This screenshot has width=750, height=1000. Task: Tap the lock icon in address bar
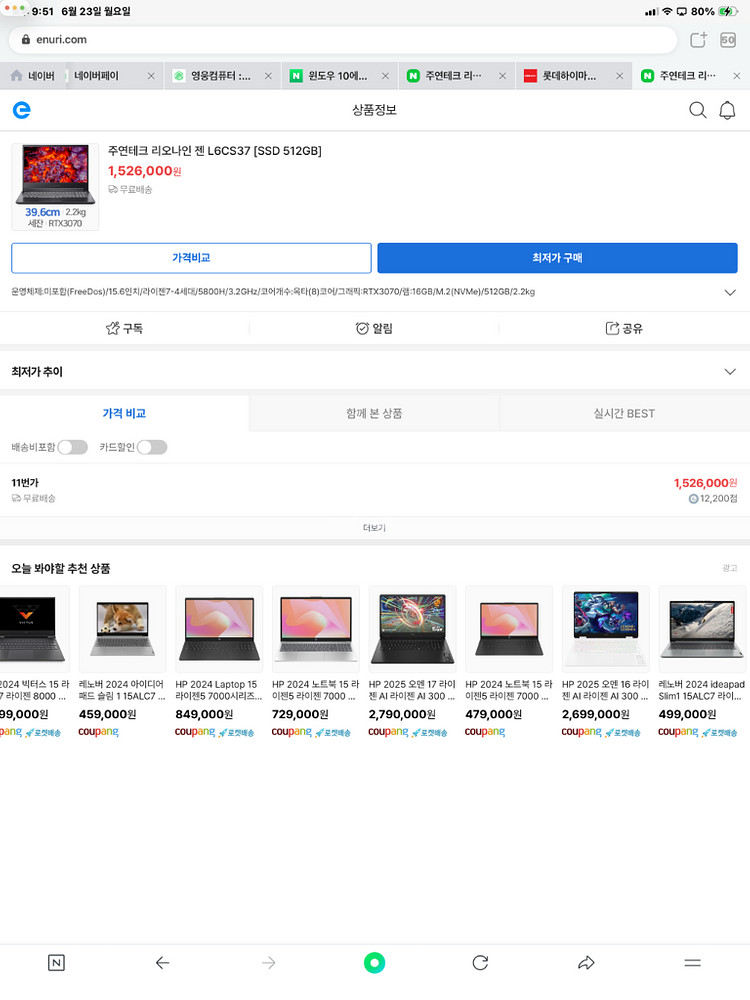pyautogui.click(x=26, y=40)
